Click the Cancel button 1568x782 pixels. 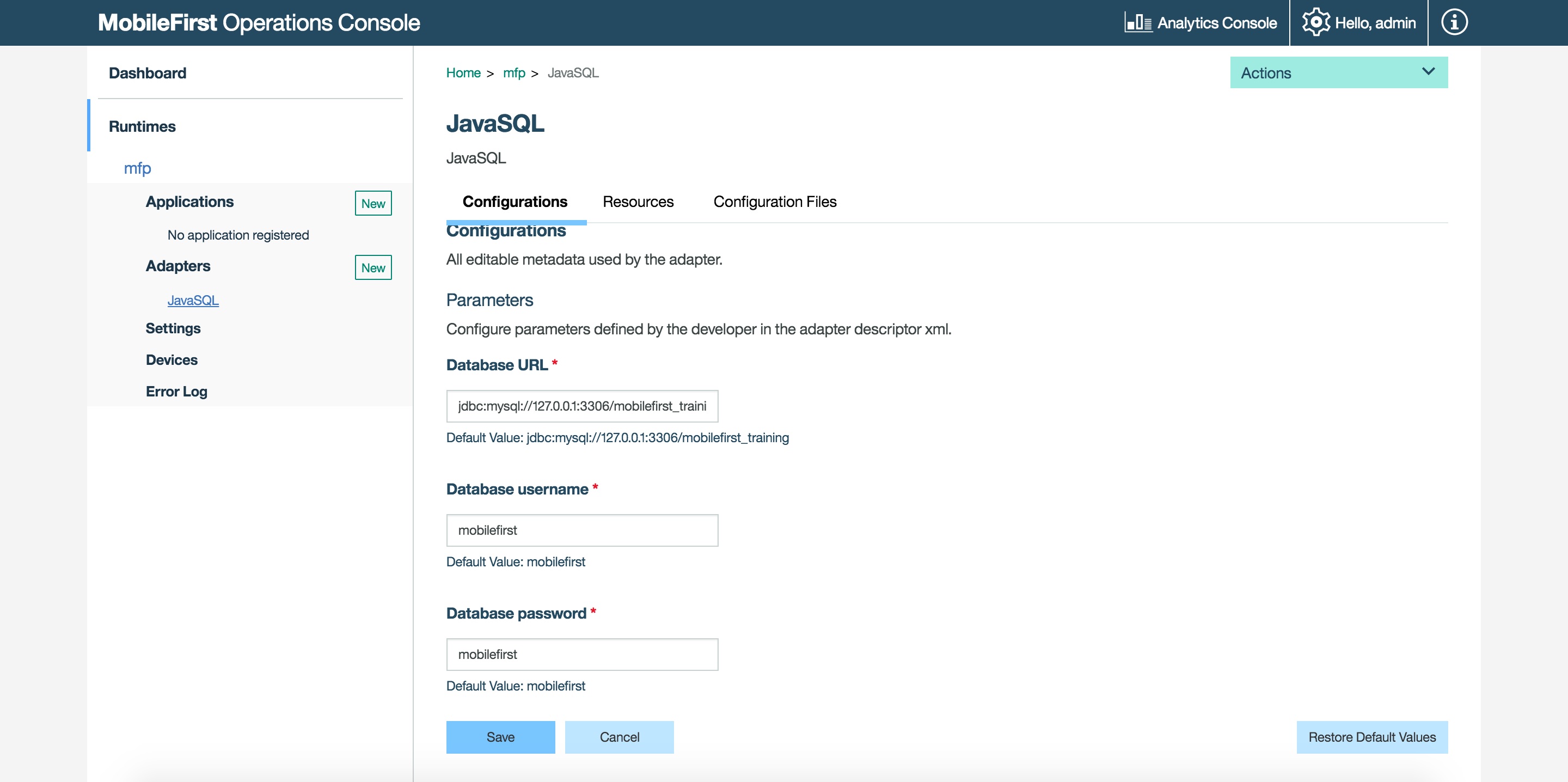619,737
